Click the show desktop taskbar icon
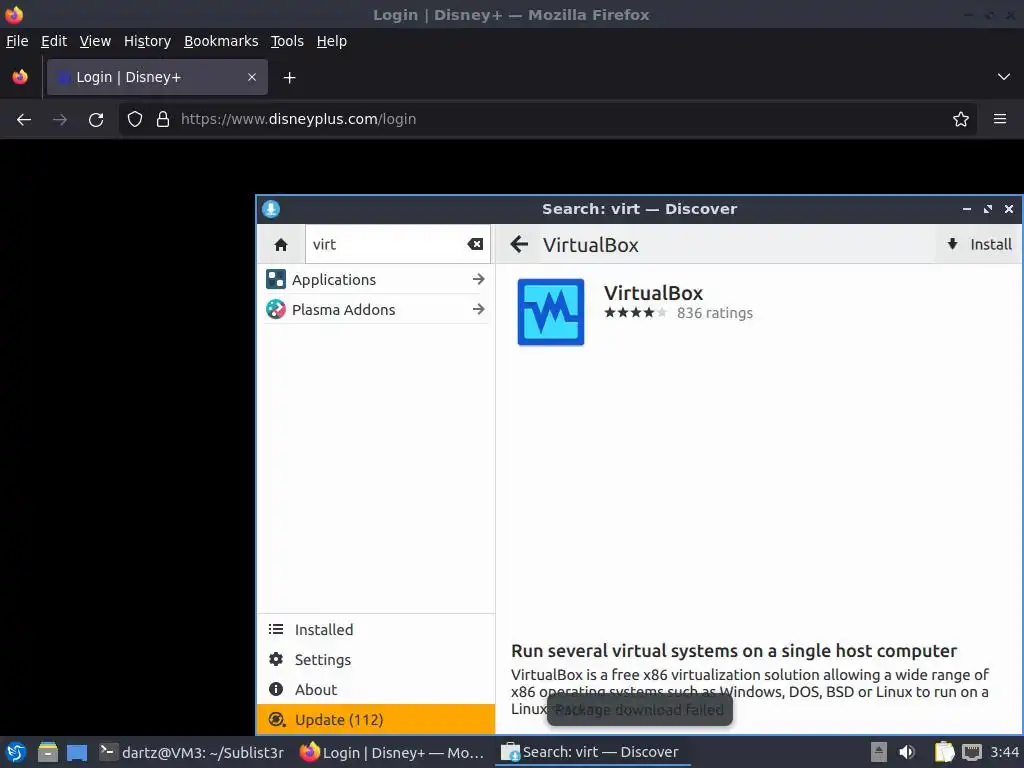 [77, 752]
